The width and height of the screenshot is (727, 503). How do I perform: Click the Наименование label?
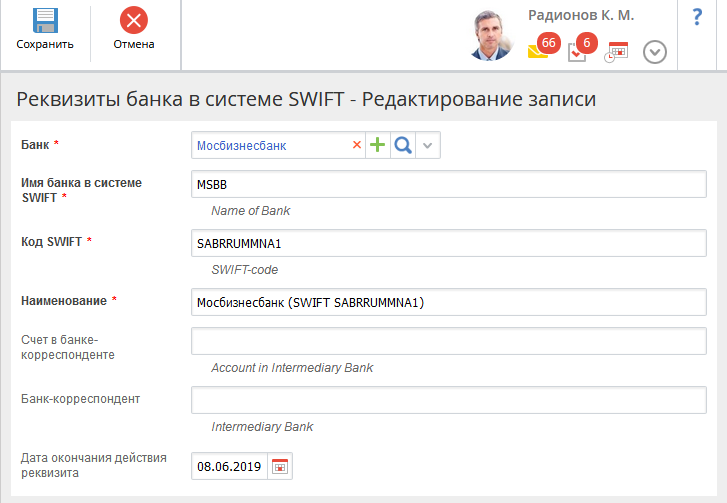click(64, 301)
